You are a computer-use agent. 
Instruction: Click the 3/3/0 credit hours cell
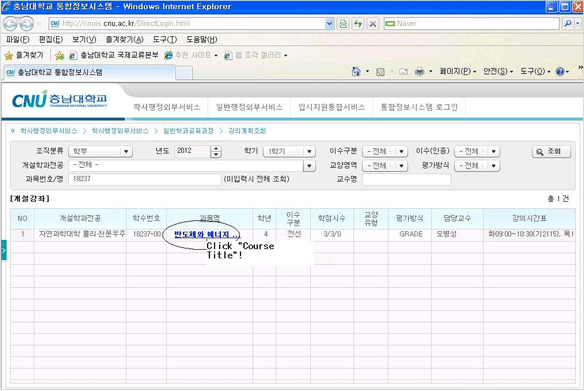pyautogui.click(x=332, y=234)
